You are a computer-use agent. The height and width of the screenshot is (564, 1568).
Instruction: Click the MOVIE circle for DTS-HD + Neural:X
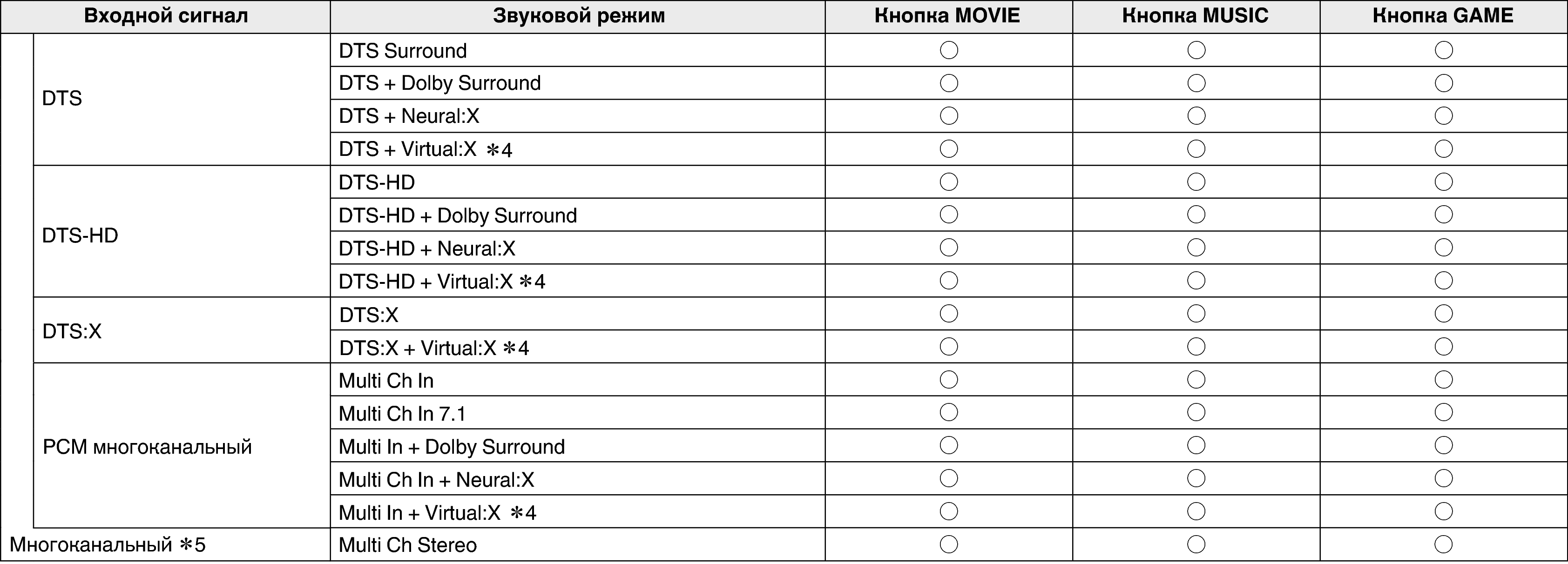[x=948, y=248]
